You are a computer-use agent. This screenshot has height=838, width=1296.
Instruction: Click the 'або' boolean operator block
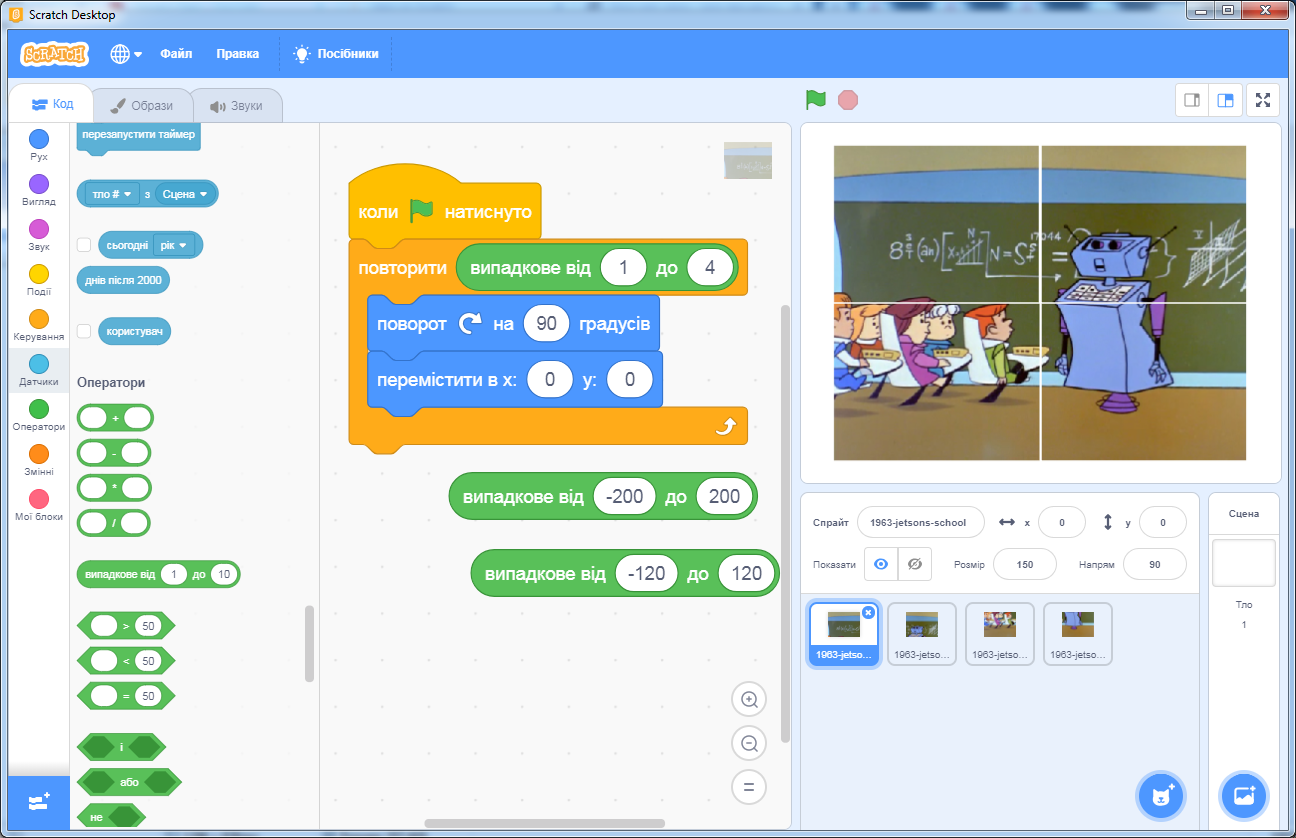[x=129, y=781]
